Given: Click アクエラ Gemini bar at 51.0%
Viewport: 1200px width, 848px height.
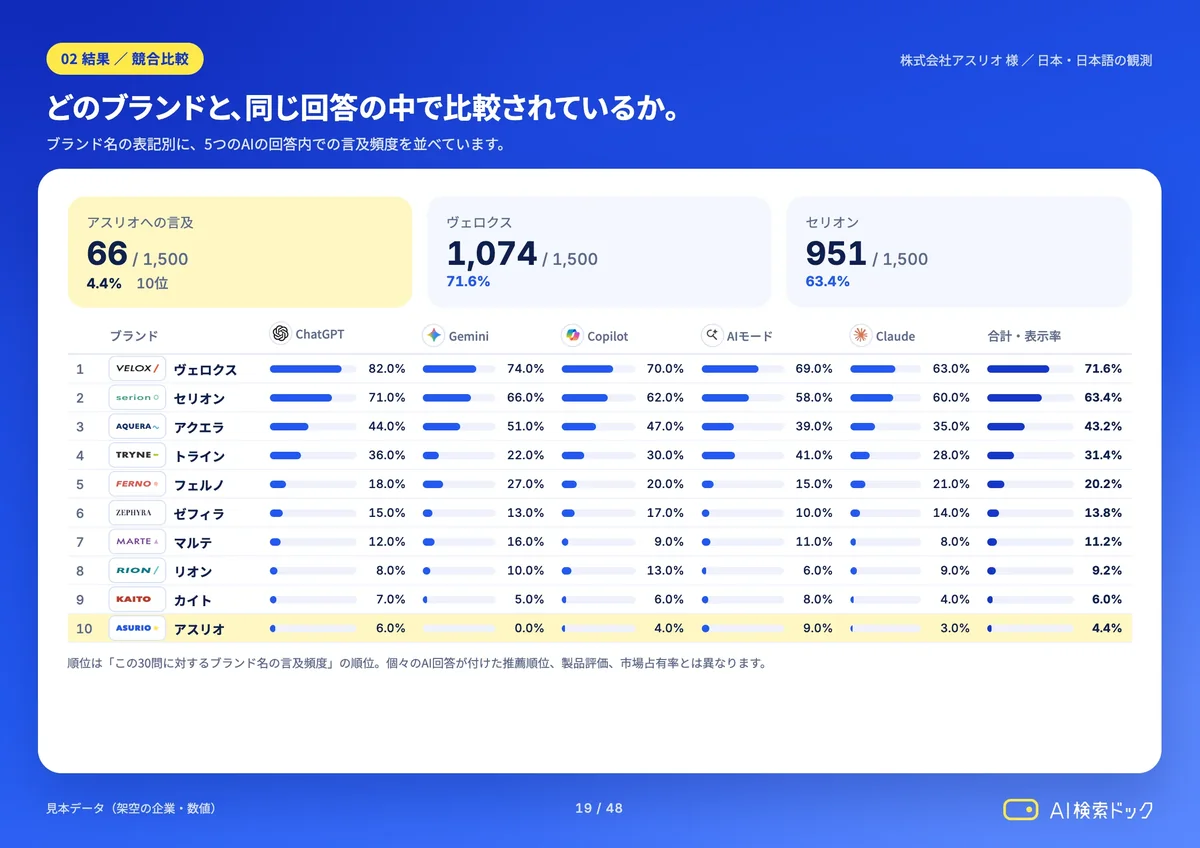Looking at the screenshot, I should coord(459,427).
